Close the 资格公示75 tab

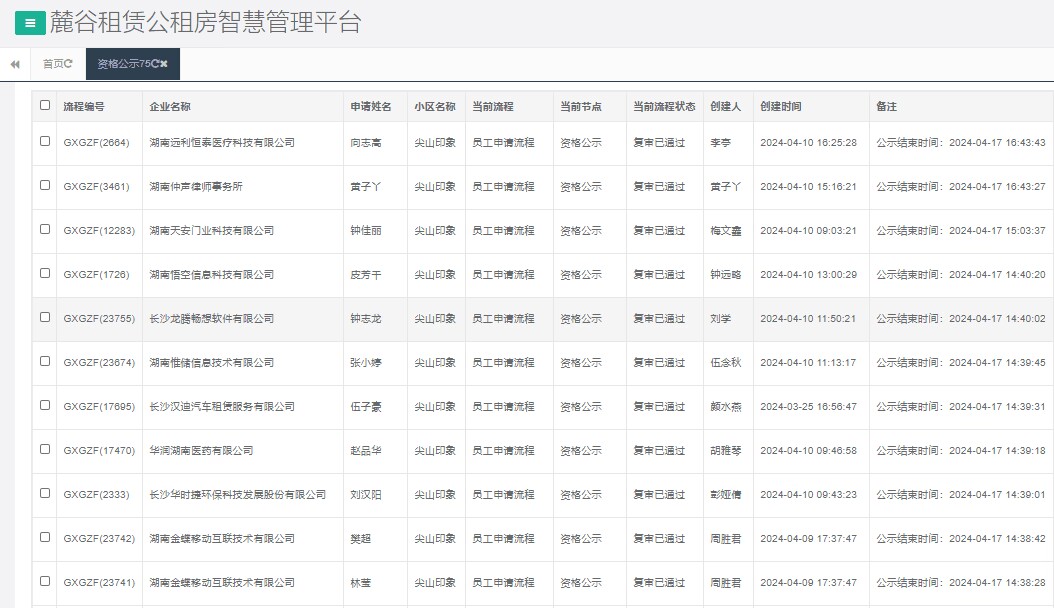click(164, 63)
